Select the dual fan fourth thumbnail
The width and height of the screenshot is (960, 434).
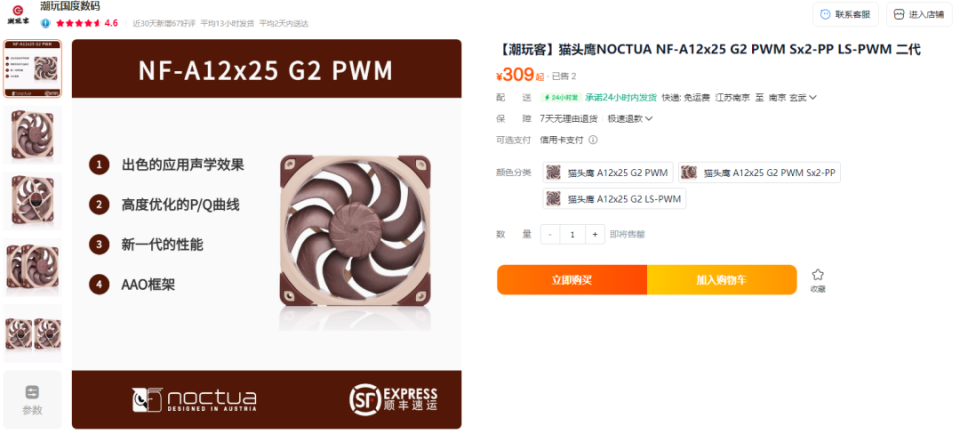coord(32,267)
